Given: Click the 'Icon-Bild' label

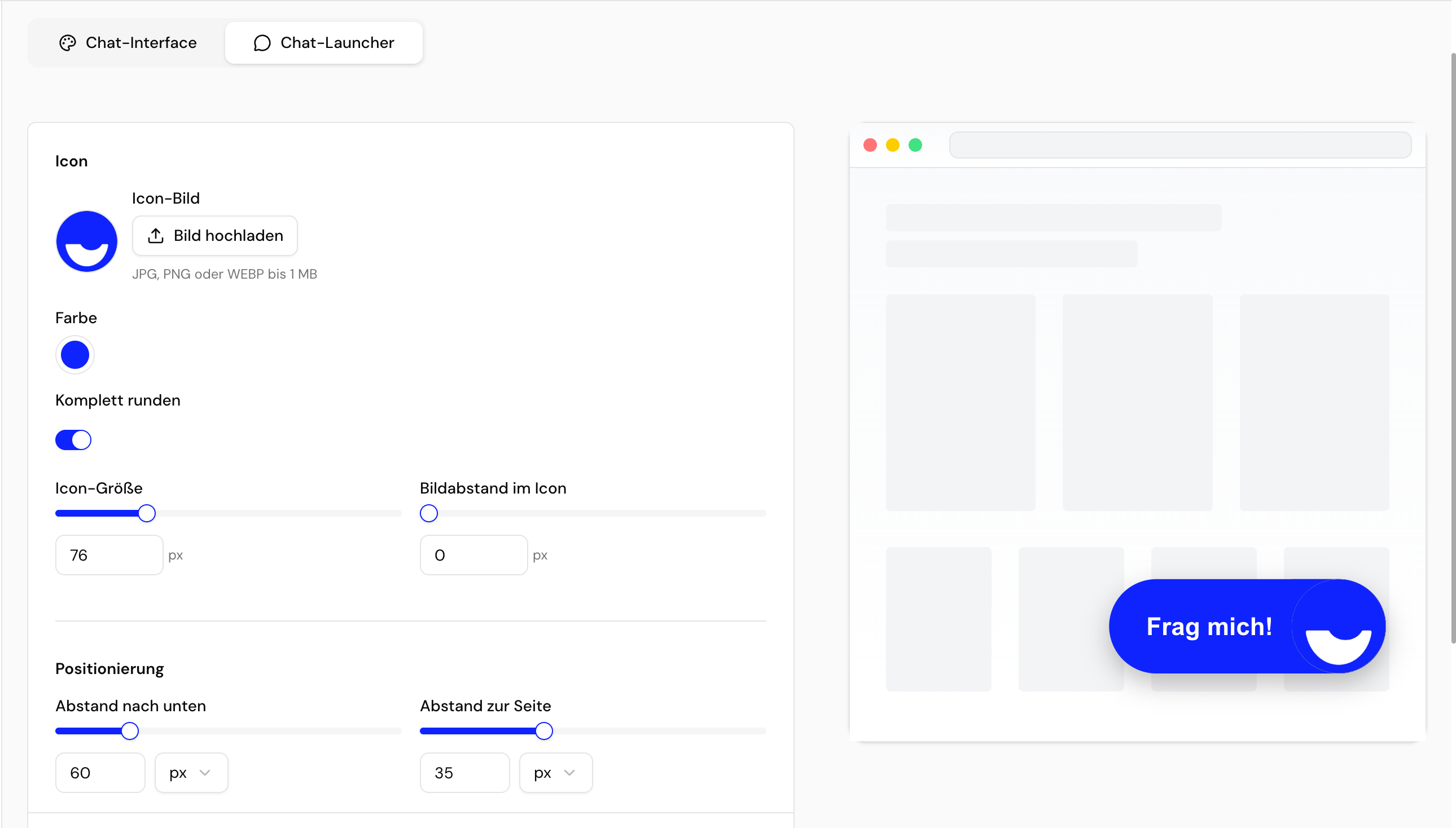Looking at the screenshot, I should coord(165,198).
